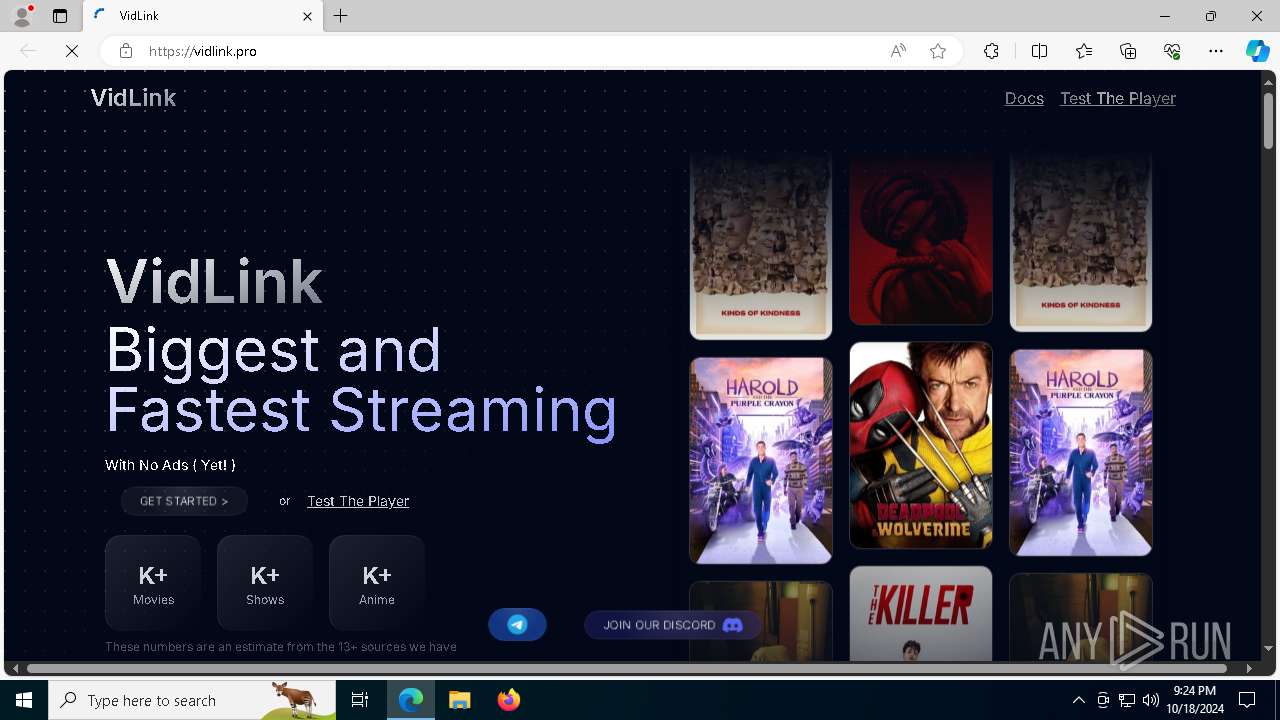Add this page to favorites star

tap(938, 51)
